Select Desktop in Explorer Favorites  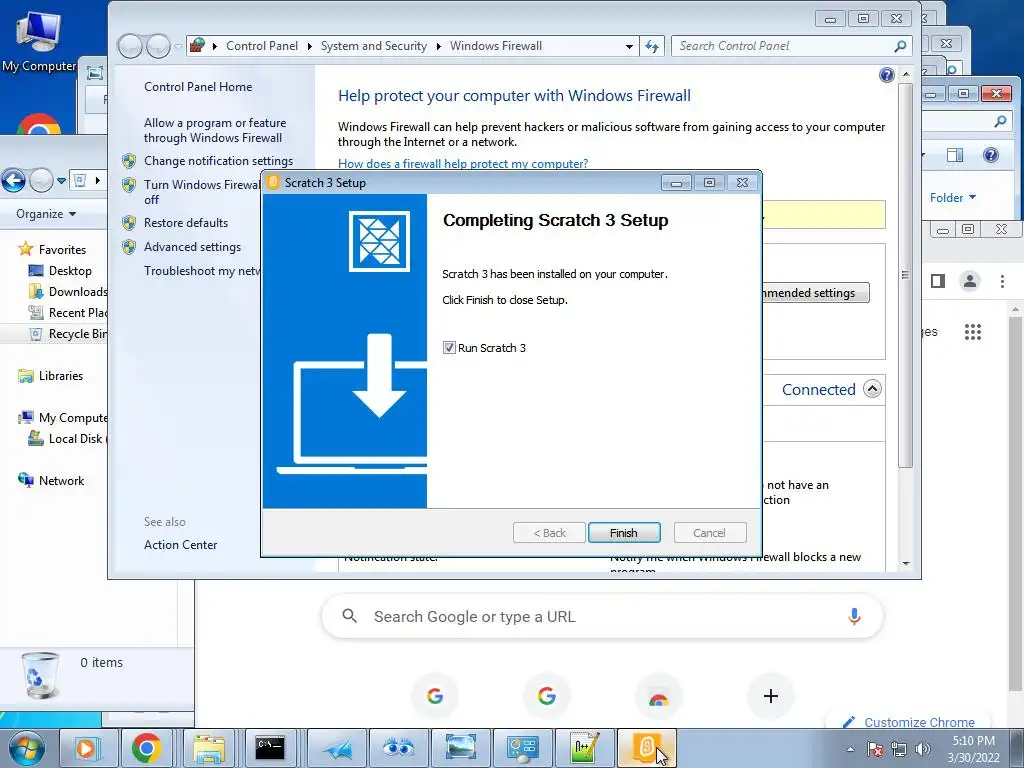(x=70, y=270)
